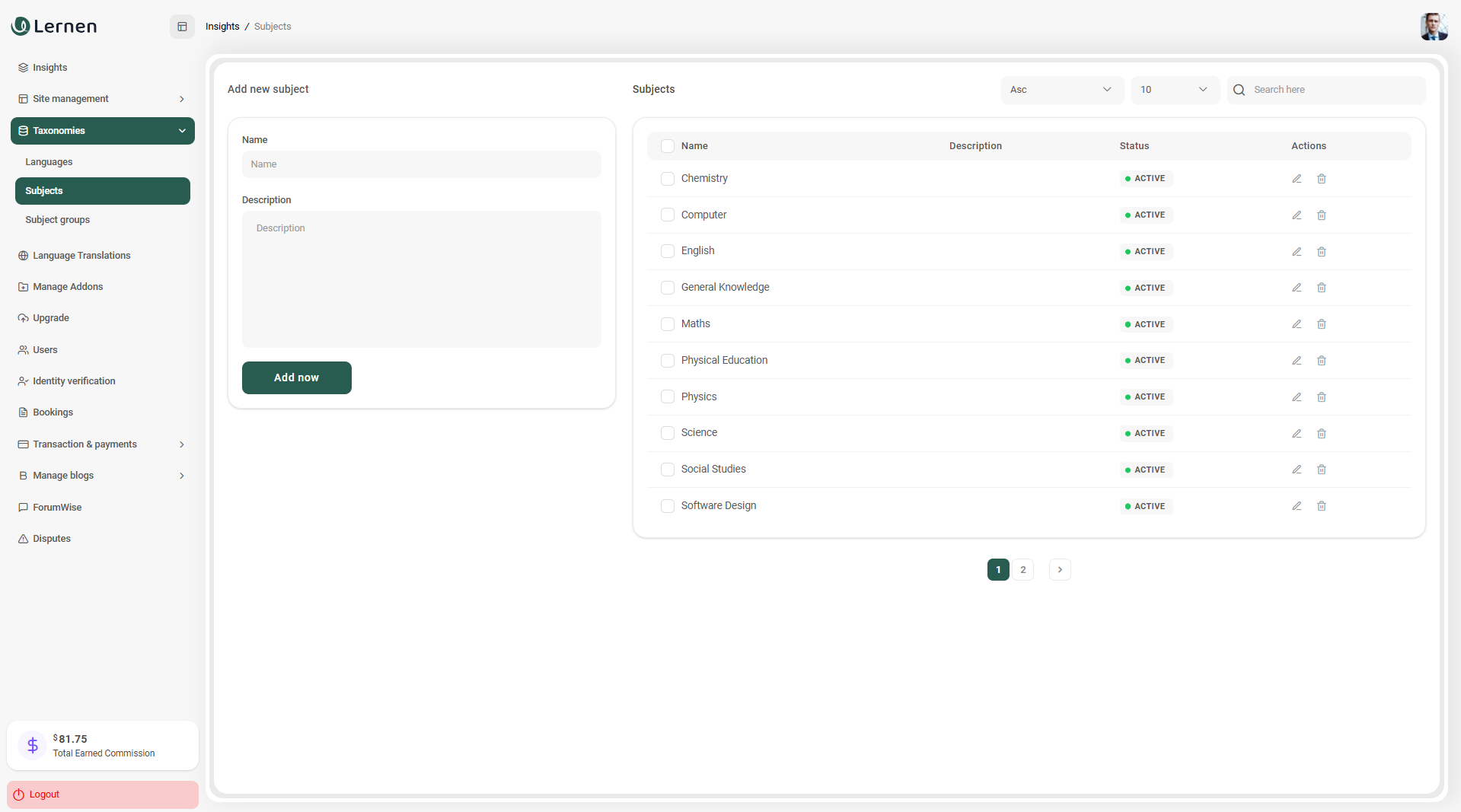Viewport: 1461px width, 812px height.
Task: Click the edit icon for Software Design
Action: (x=1297, y=506)
